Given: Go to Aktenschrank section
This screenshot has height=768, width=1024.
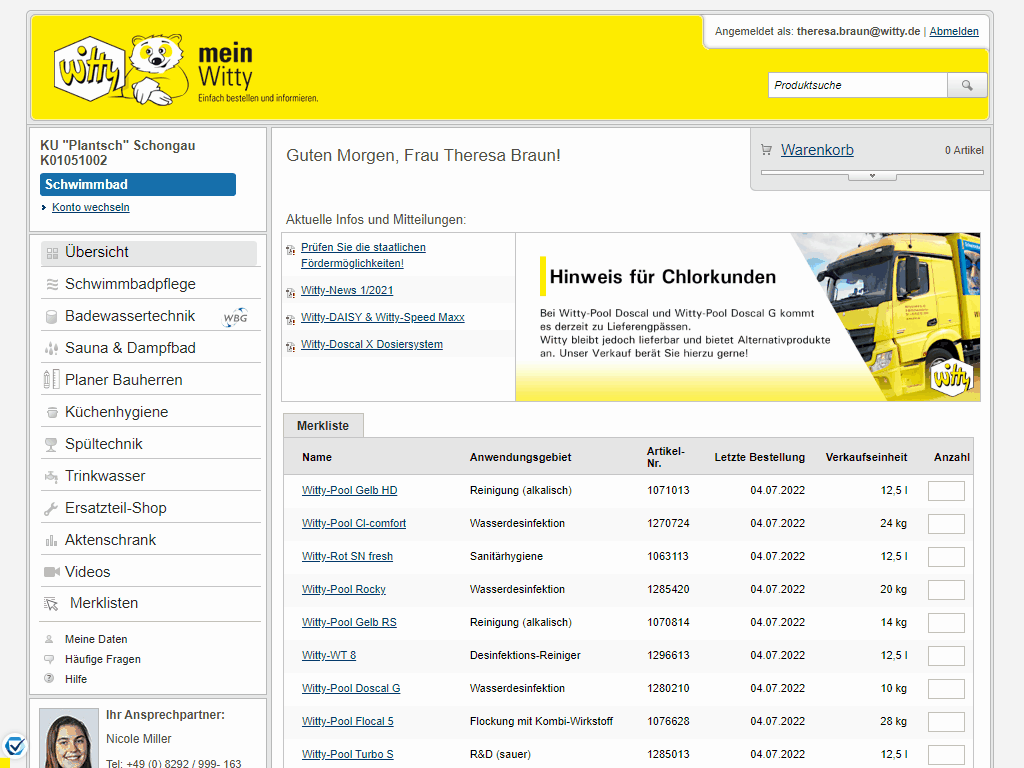Looking at the screenshot, I should tap(110, 540).
